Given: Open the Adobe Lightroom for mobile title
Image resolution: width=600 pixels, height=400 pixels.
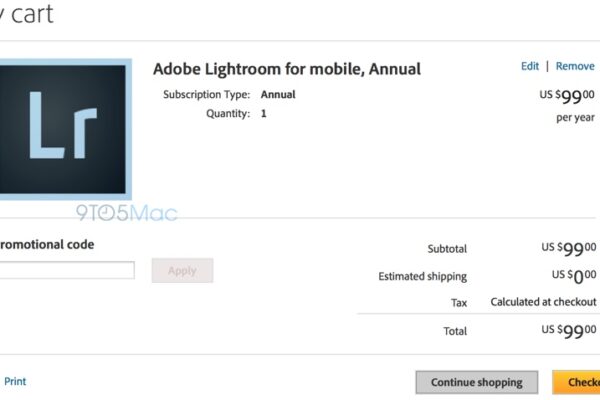Looking at the screenshot, I should tap(287, 69).
